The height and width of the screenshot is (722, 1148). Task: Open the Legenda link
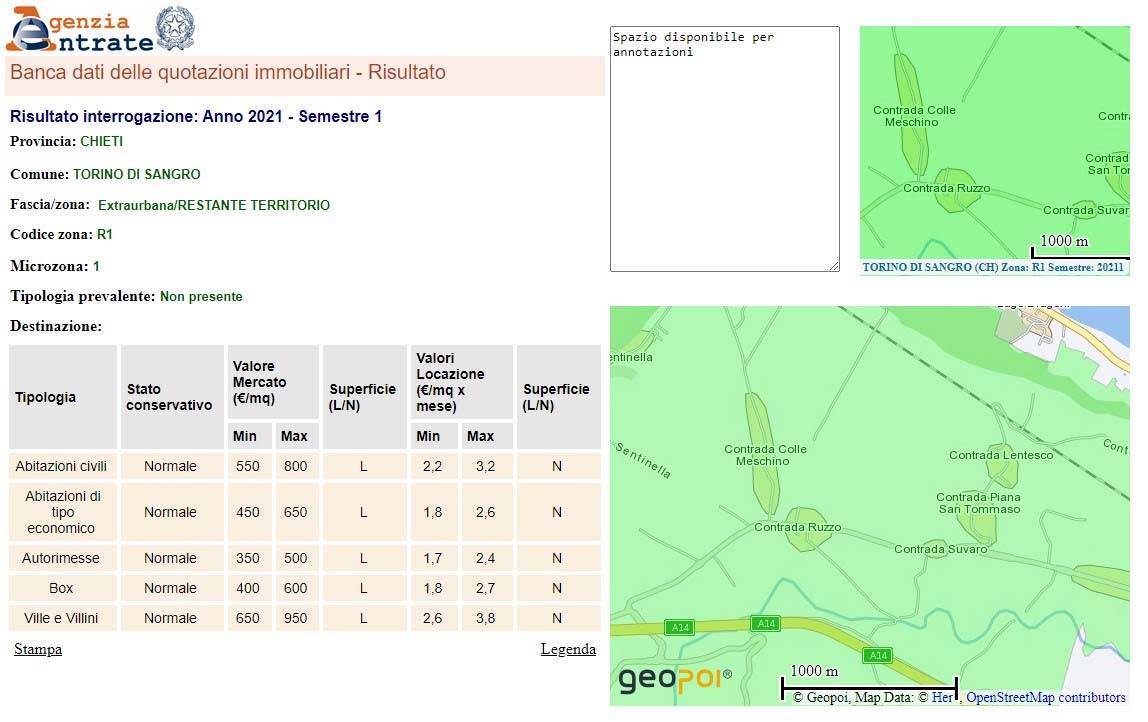pos(568,650)
